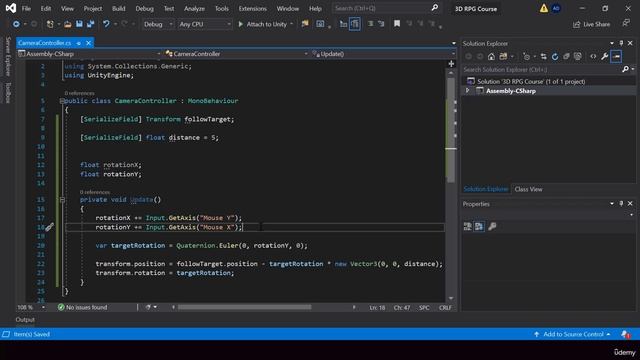Click the Visual Studio logo icon
Screen dimensions: 640x360
11,8
